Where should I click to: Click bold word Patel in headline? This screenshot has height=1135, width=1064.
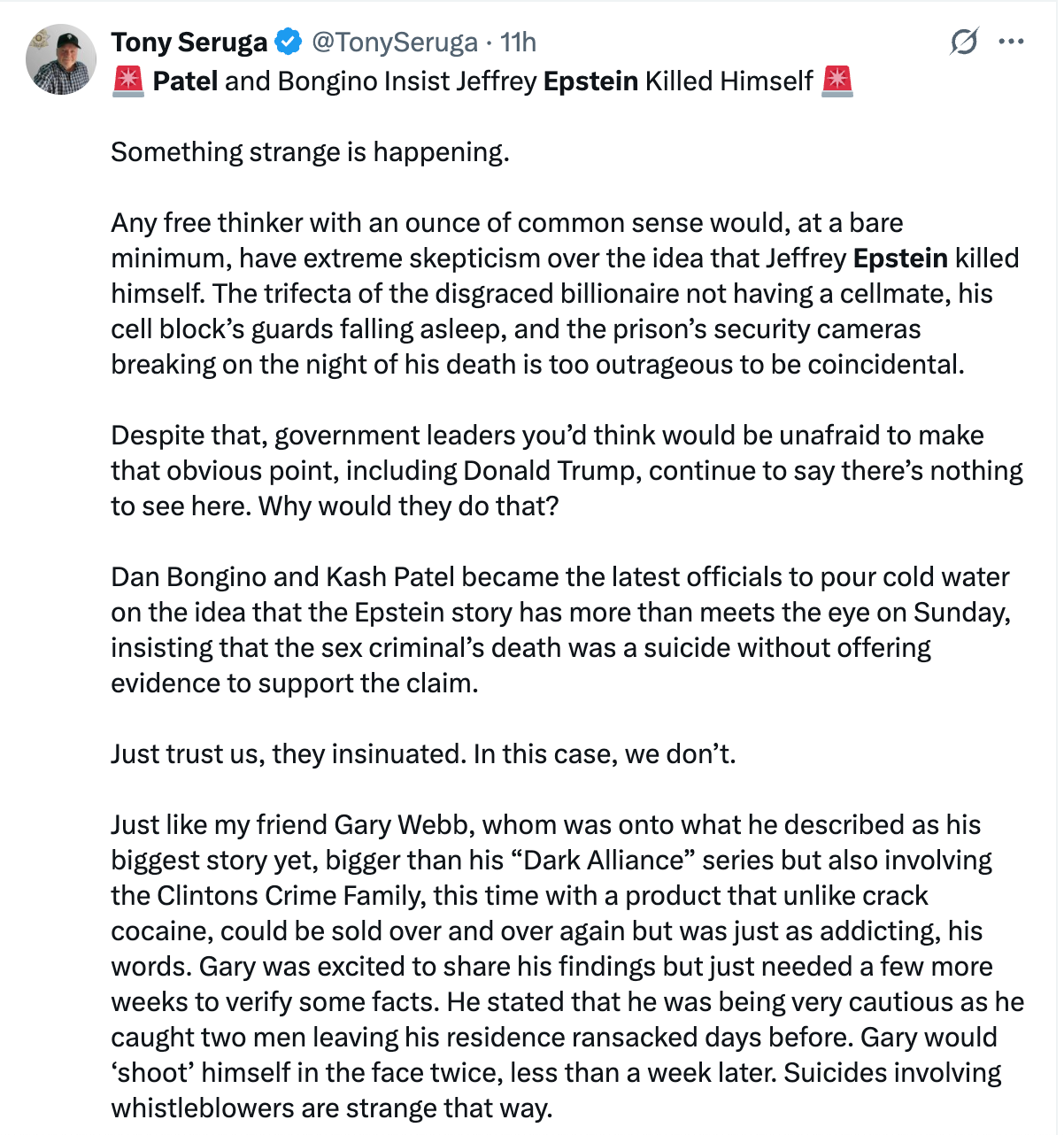[185, 81]
